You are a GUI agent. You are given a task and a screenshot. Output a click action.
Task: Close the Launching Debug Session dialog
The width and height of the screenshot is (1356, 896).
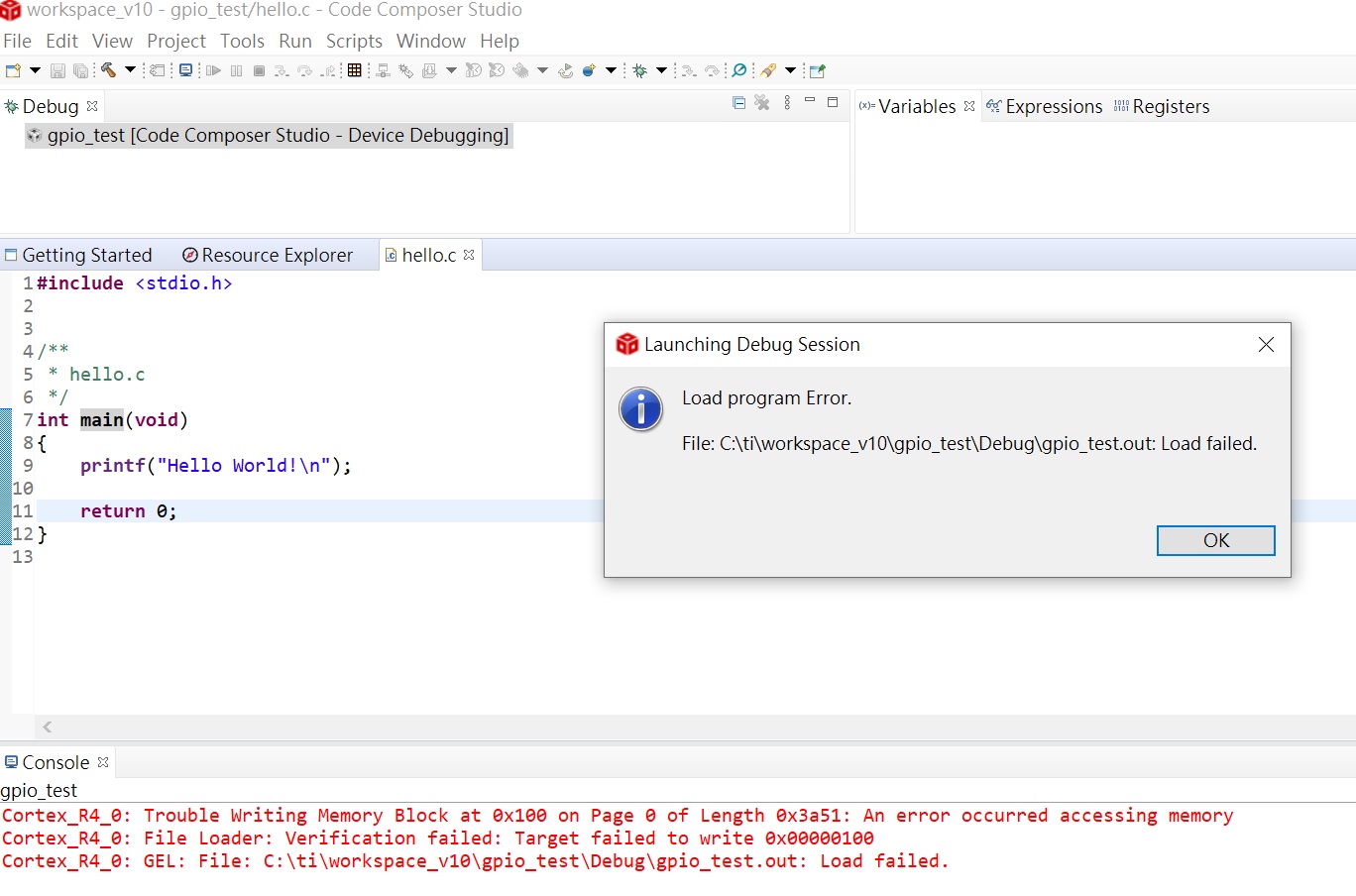pyautogui.click(x=1266, y=344)
